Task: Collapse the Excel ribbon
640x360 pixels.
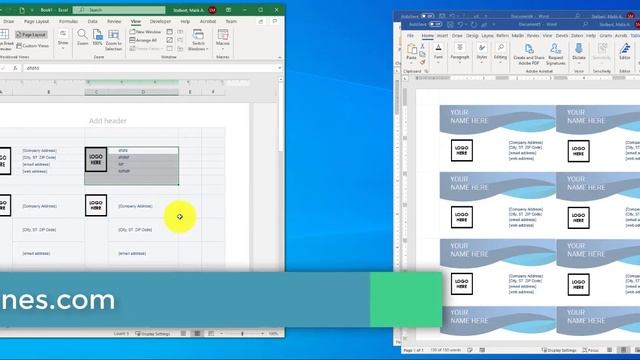Action: [x=280, y=58]
